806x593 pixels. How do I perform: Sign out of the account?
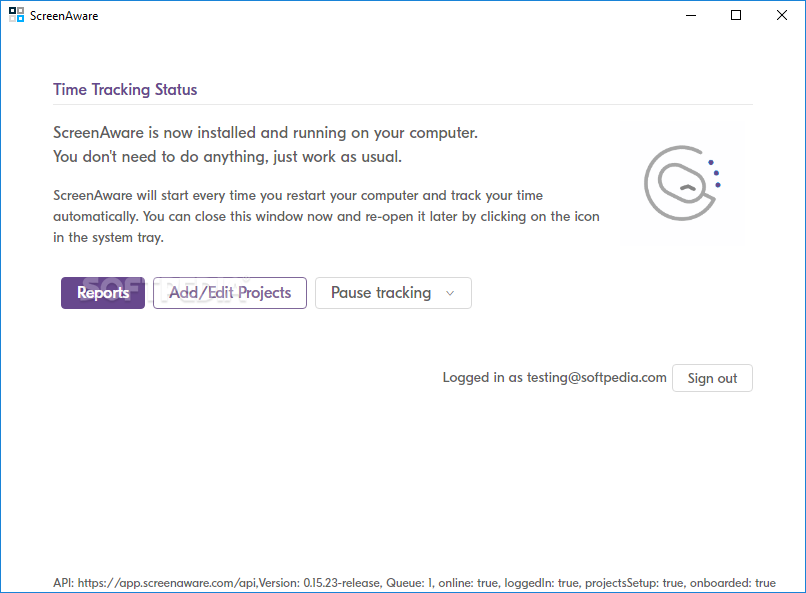[x=712, y=378]
